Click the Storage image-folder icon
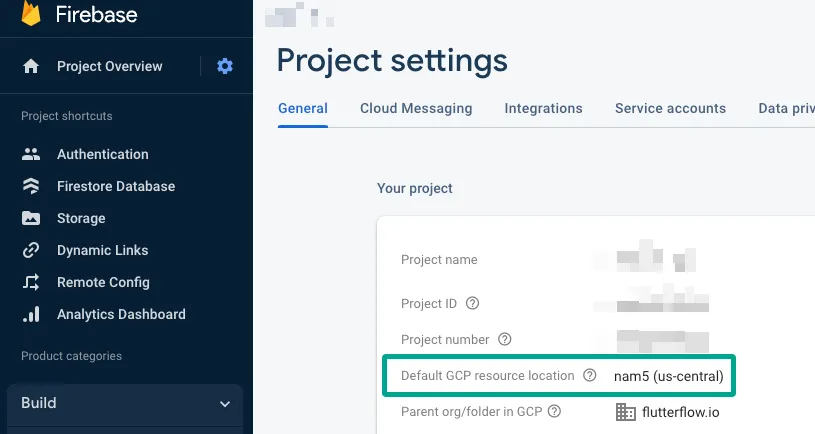This screenshot has height=434, width=815. [x=31, y=218]
